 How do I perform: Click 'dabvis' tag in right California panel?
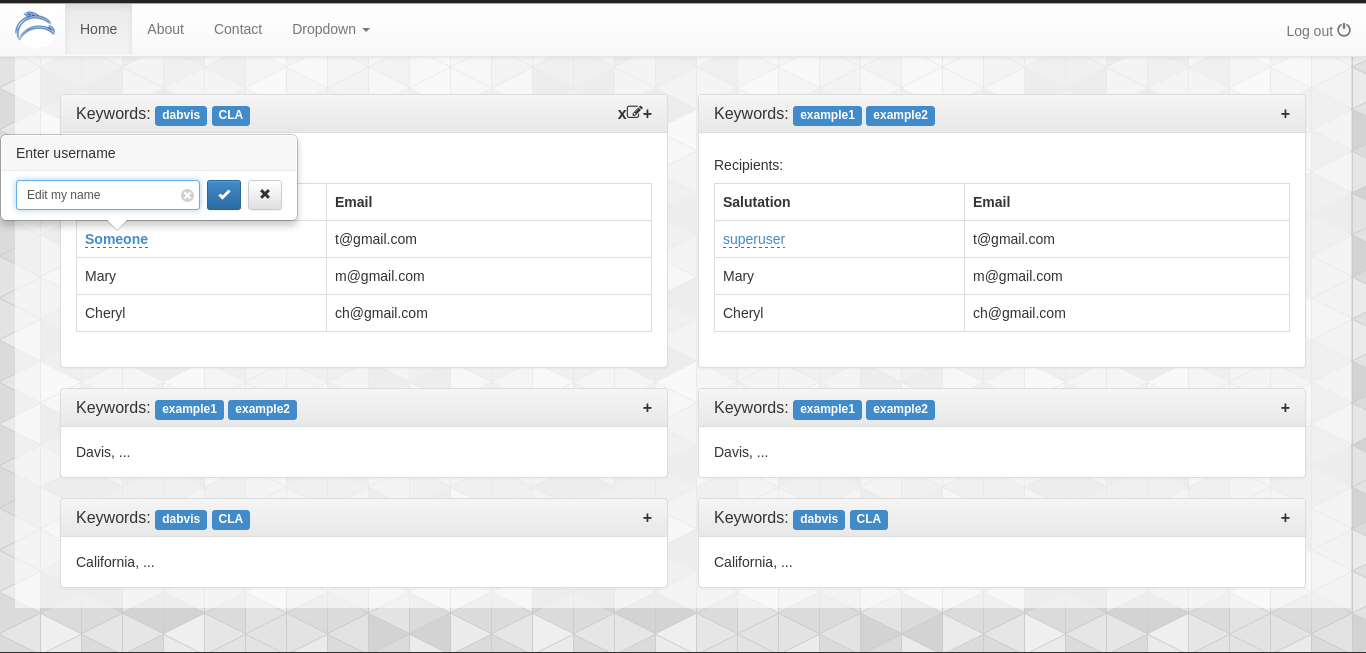(819, 519)
